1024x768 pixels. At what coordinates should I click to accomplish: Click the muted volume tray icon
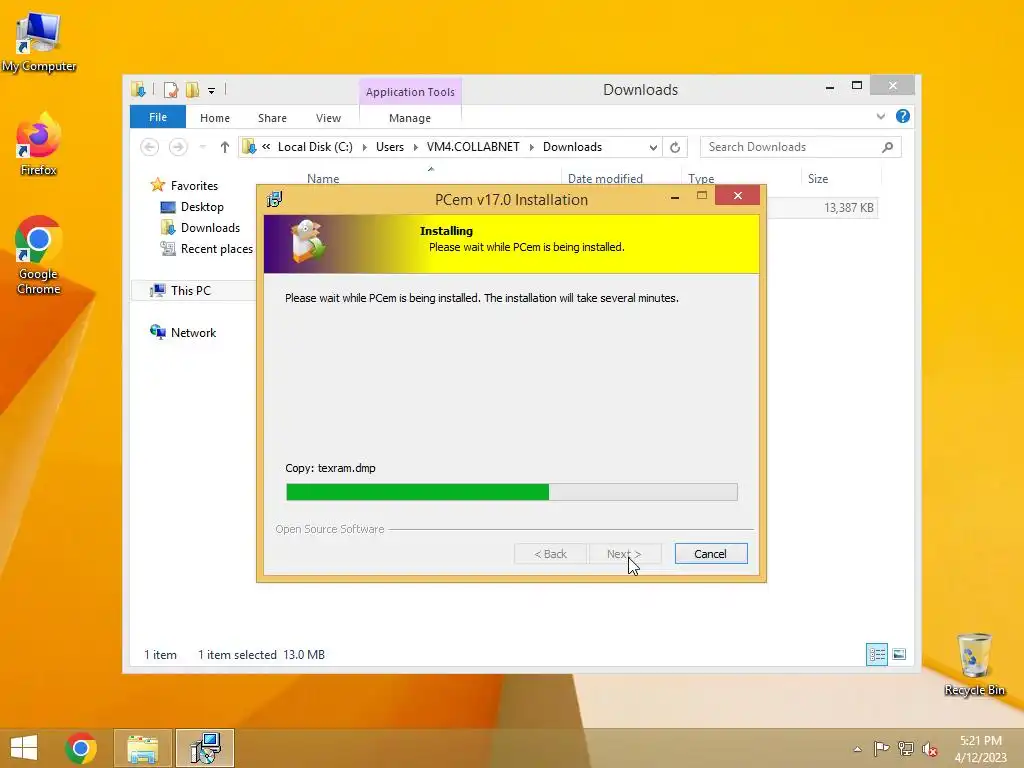(930, 748)
